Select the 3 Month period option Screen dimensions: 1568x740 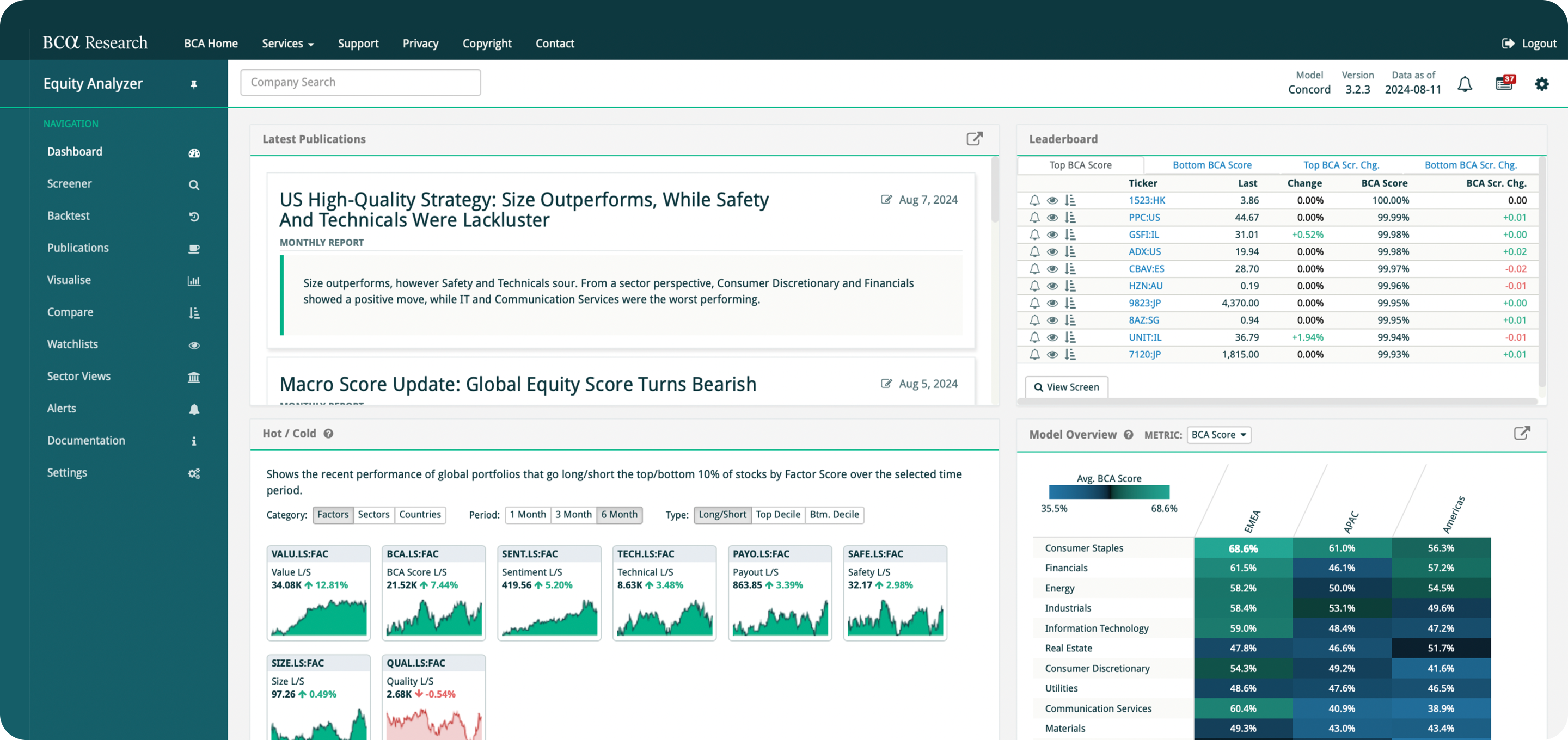pos(573,515)
